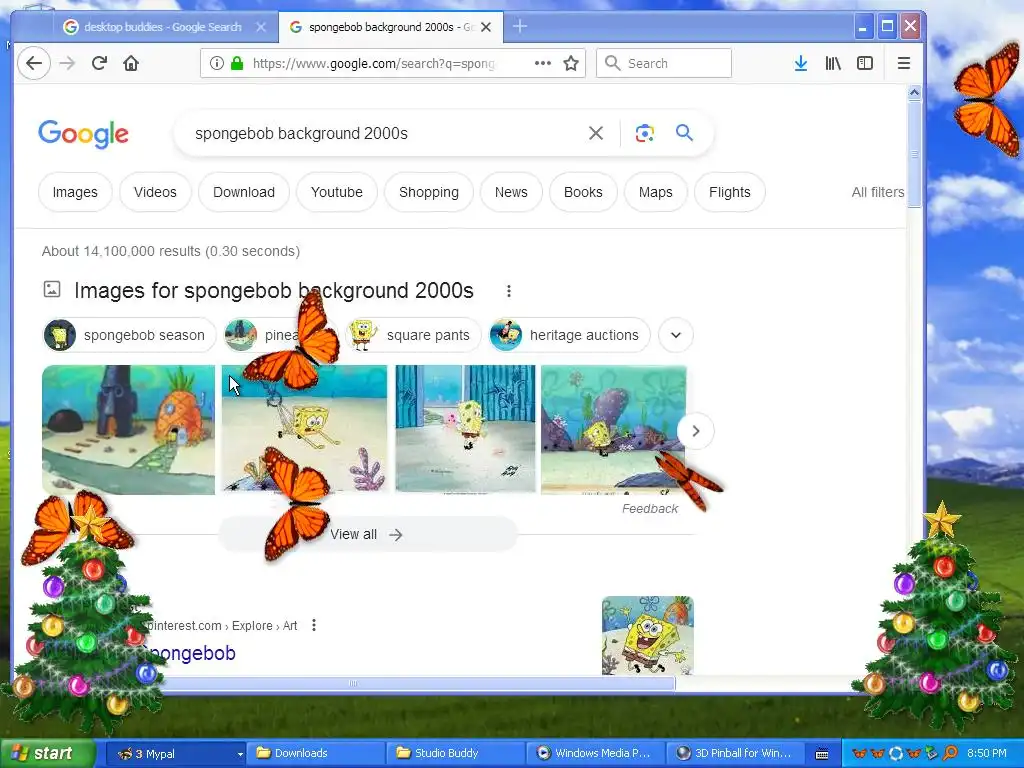Switch to Shopping results
The image size is (1024, 768).
coord(429,192)
